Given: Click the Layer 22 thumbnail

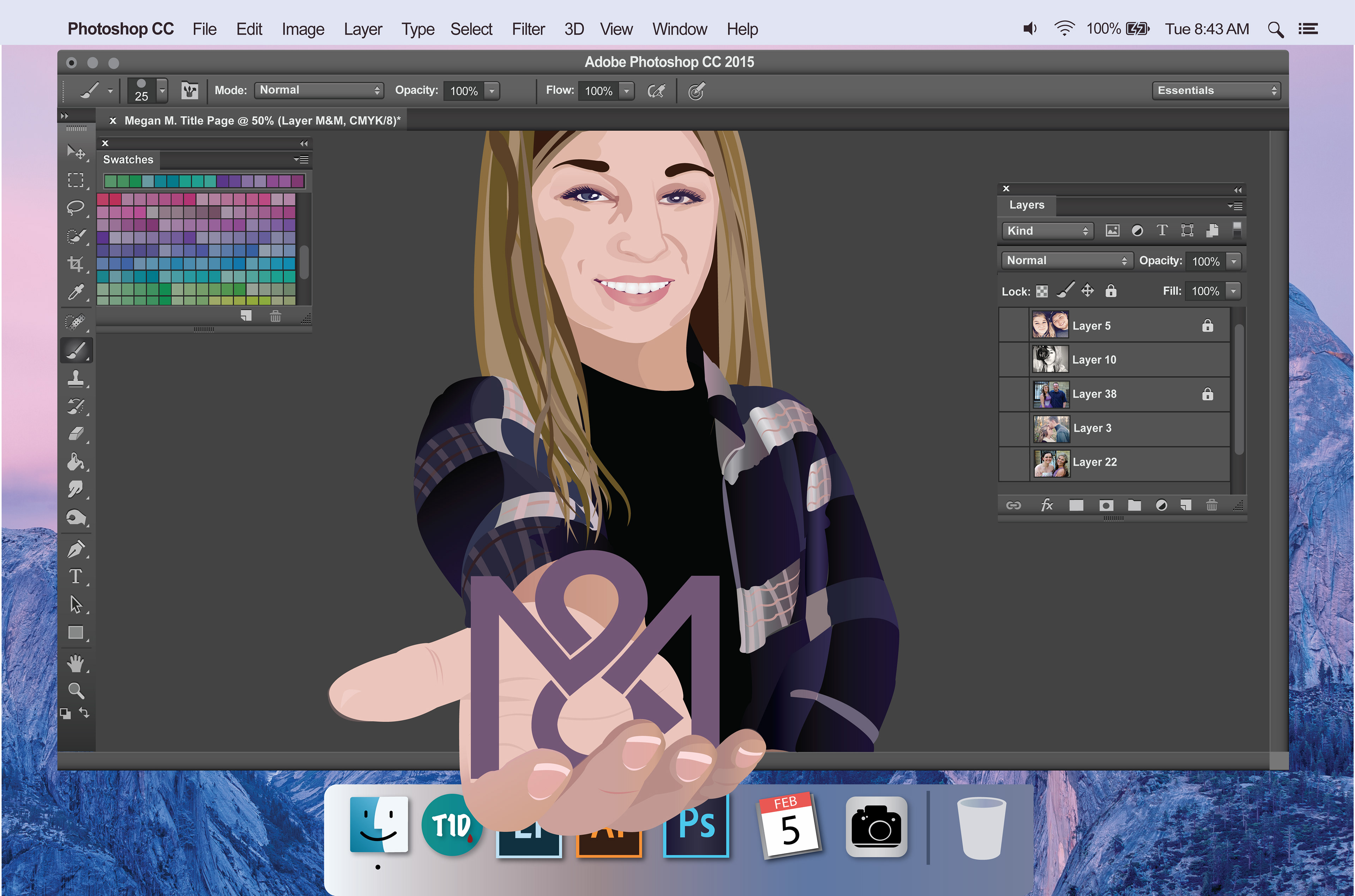Looking at the screenshot, I should [1051, 463].
